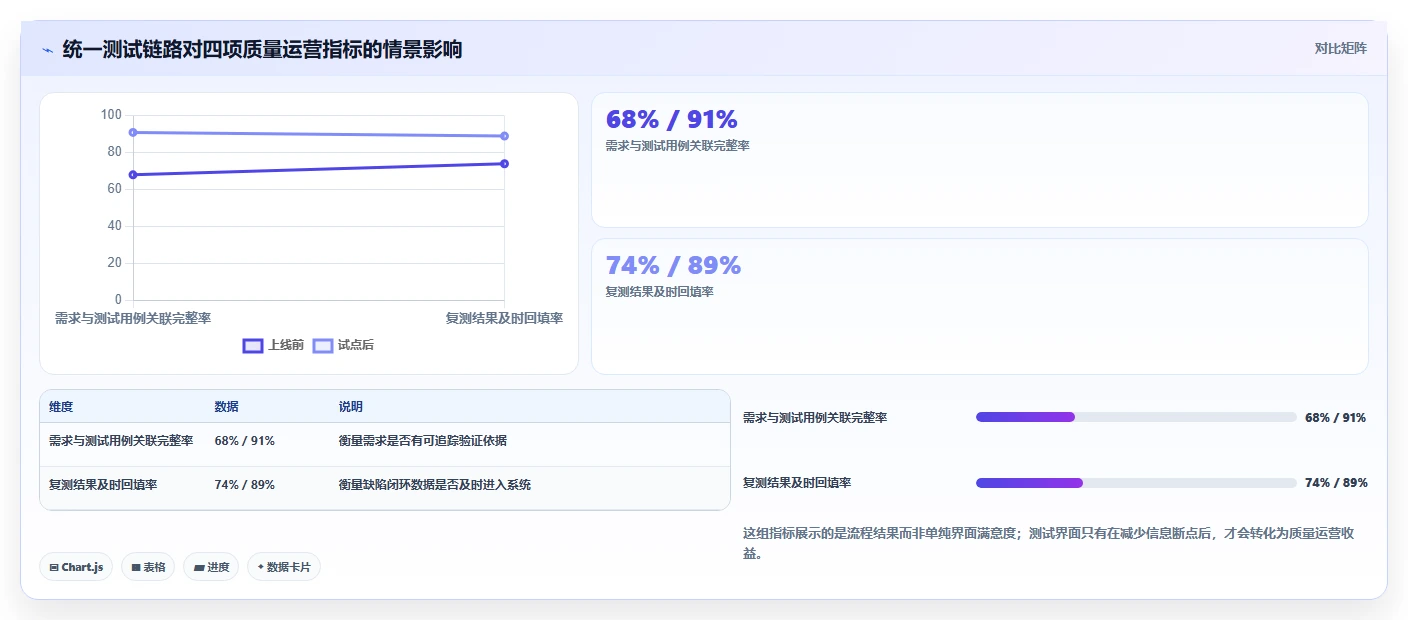Image resolution: width=1408 pixels, height=620 pixels.
Task: Click the chart x-axis label 复测结果及时回填率
Action: (504, 318)
